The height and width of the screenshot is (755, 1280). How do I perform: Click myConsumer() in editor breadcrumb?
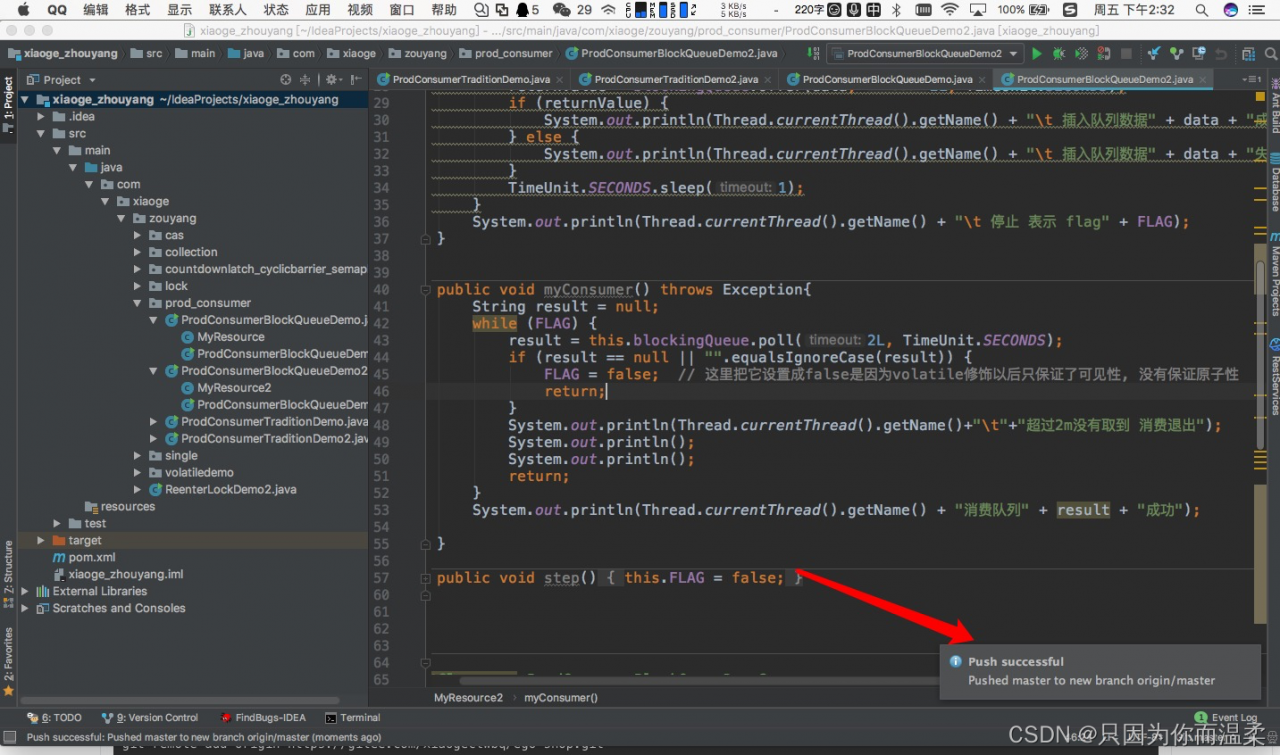coord(560,697)
